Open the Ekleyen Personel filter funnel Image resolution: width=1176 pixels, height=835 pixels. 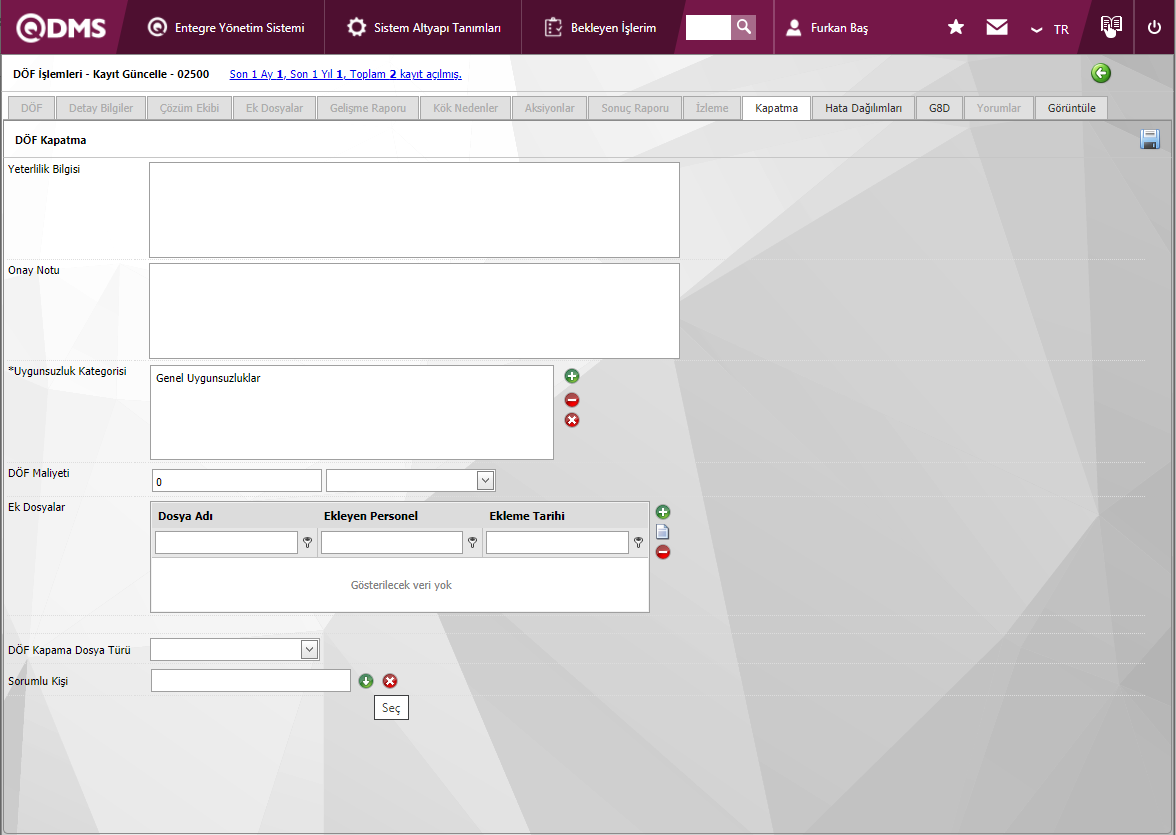pos(472,542)
